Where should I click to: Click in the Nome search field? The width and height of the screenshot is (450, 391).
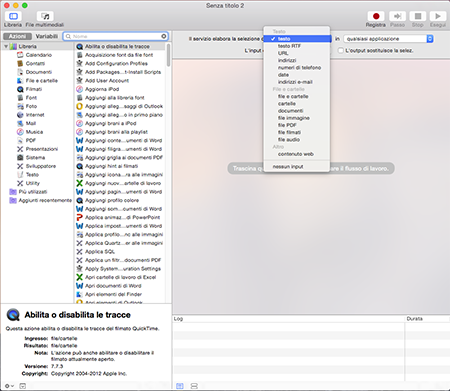coord(115,36)
